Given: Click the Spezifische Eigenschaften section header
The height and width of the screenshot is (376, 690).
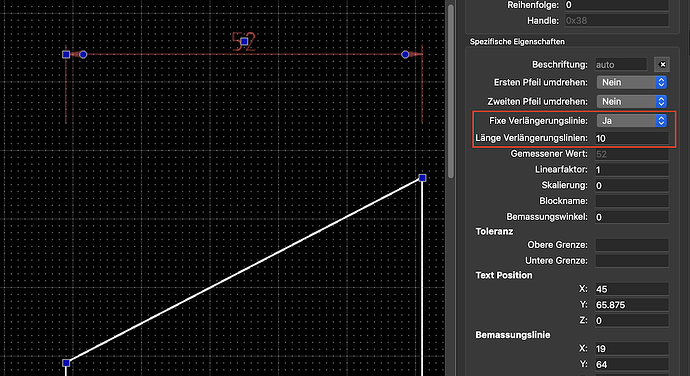Looking at the screenshot, I should [517, 42].
